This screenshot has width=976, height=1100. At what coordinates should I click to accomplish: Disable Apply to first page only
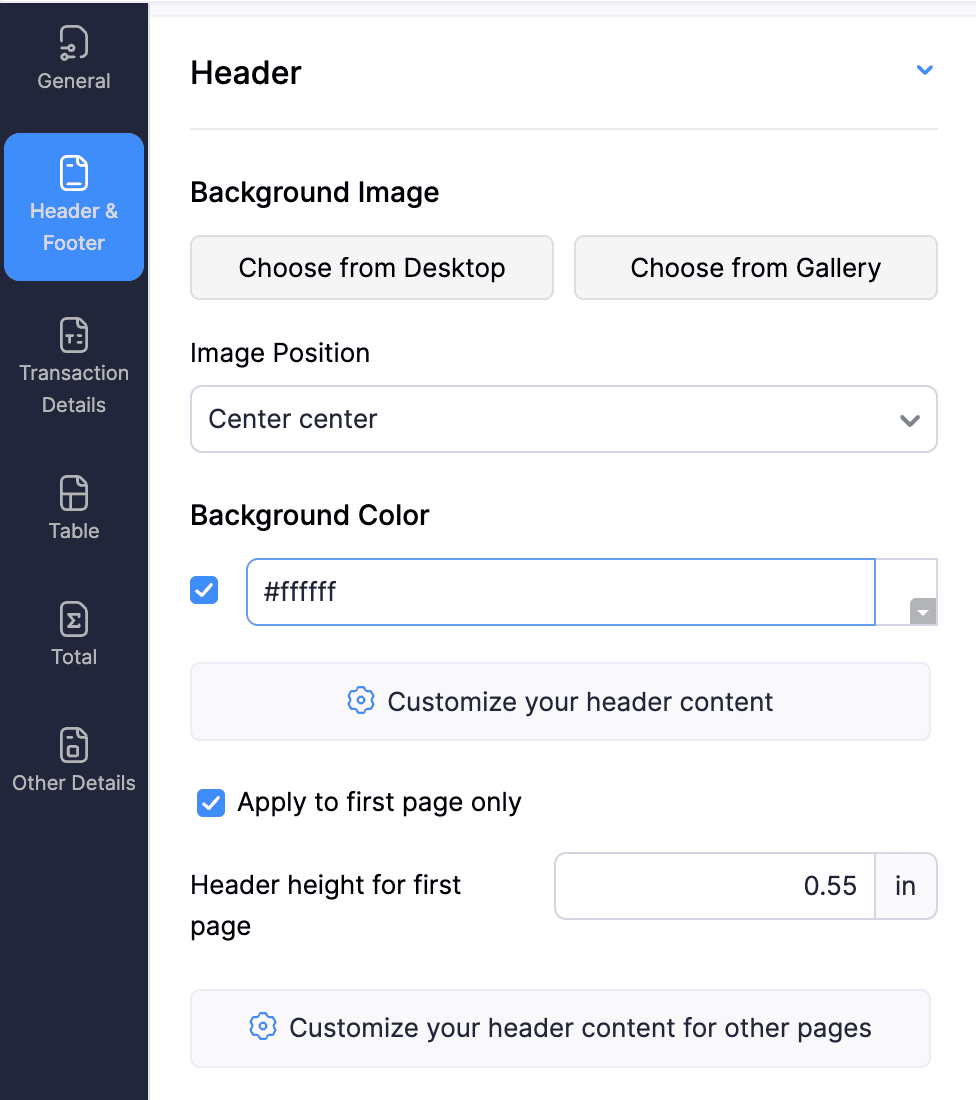click(x=211, y=803)
